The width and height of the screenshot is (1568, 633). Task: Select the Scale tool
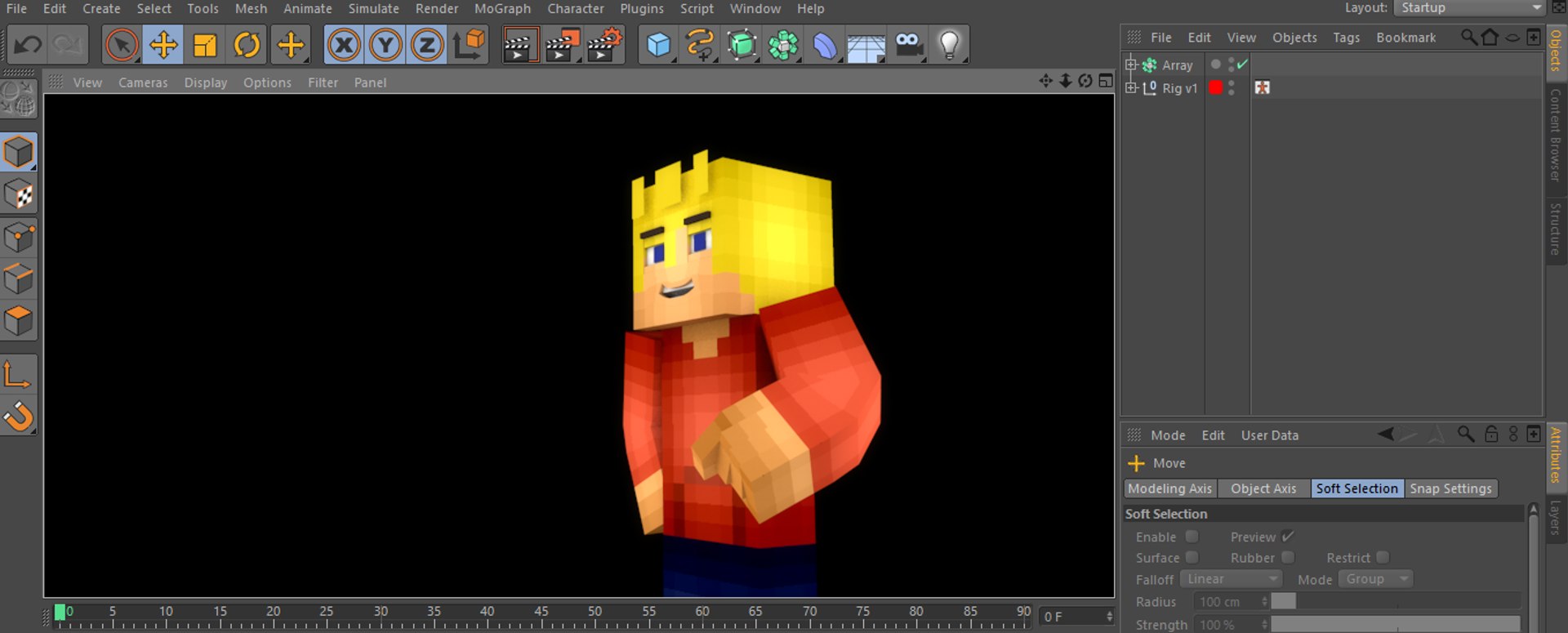(205, 44)
